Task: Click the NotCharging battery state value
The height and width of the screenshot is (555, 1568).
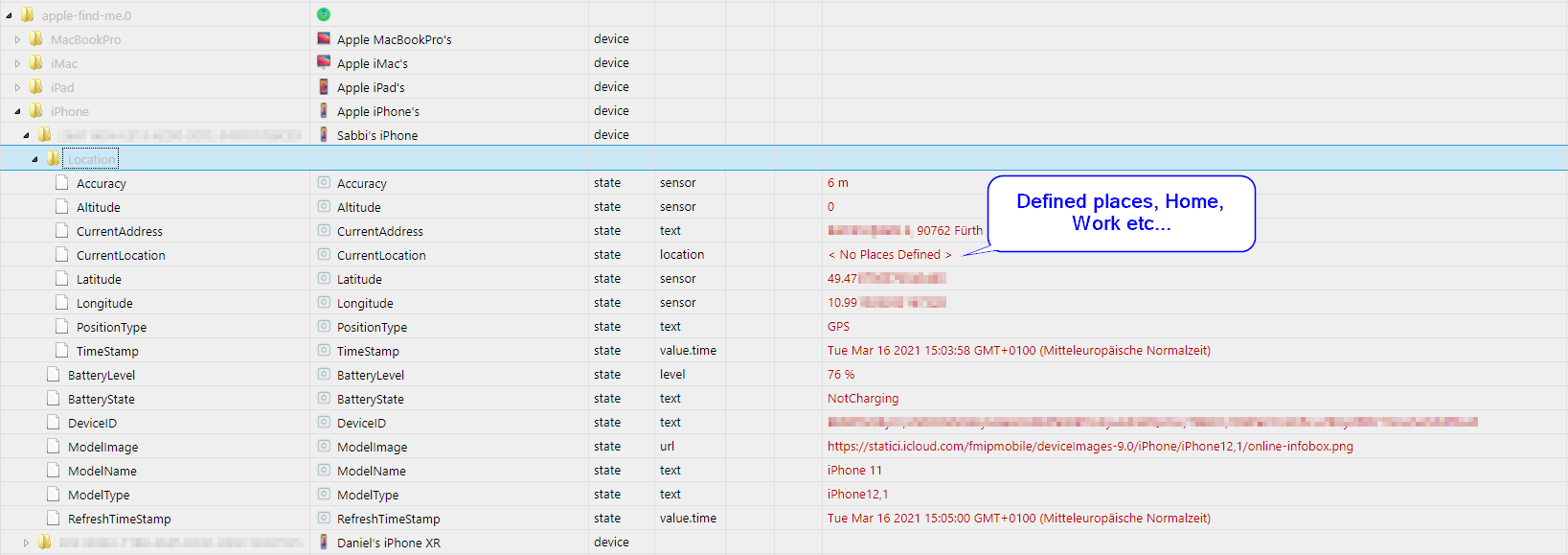Action: [x=863, y=398]
